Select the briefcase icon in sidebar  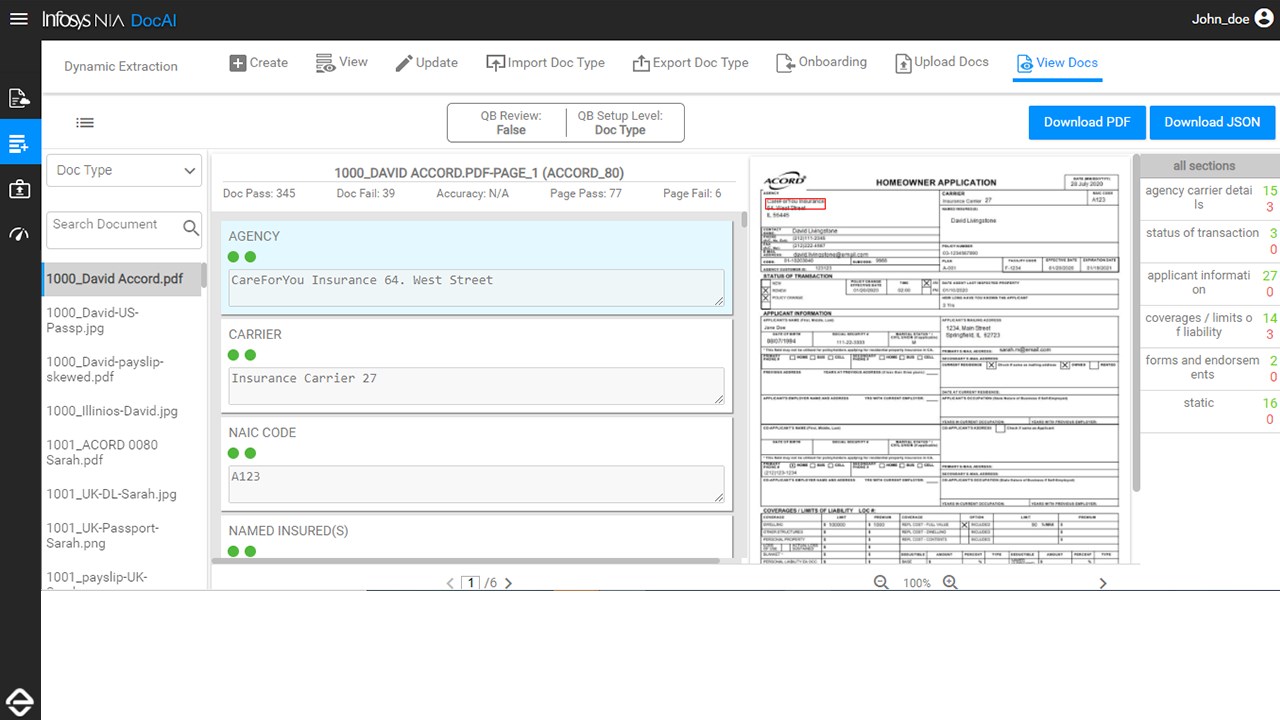pyautogui.click(x=19, y=188)
